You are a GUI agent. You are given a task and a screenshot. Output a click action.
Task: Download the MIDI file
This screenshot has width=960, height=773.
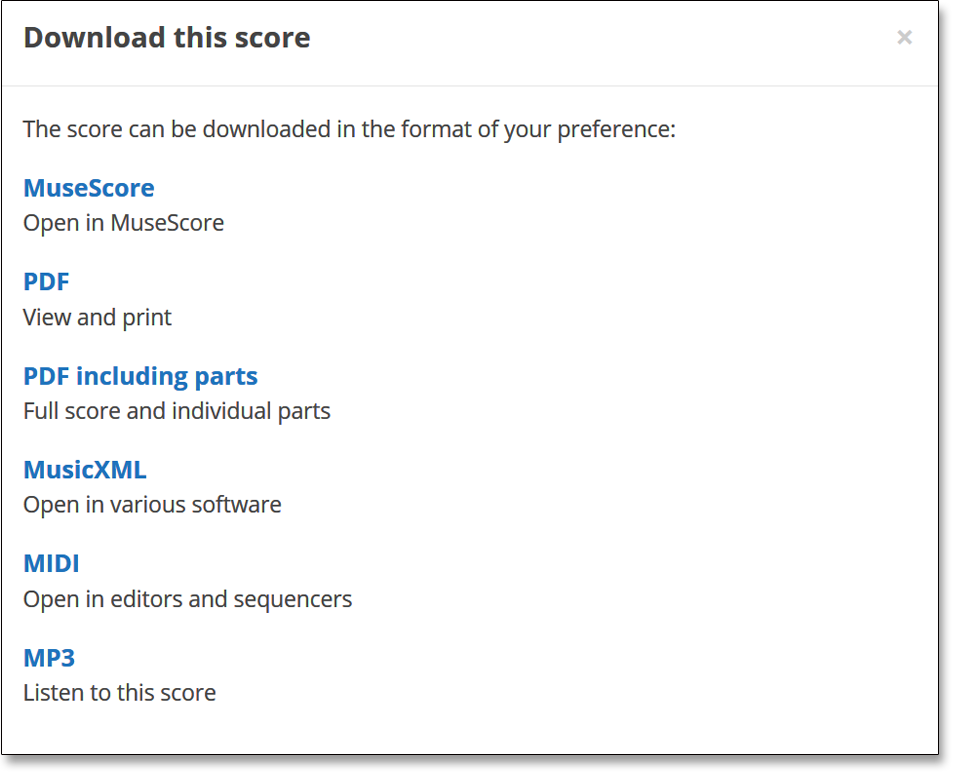(x=51, y=563)
